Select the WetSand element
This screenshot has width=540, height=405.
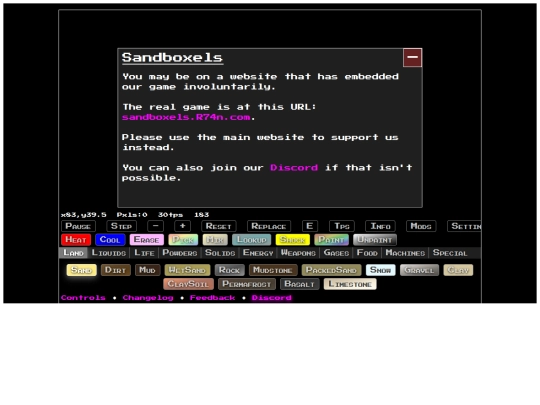point(187,270)
